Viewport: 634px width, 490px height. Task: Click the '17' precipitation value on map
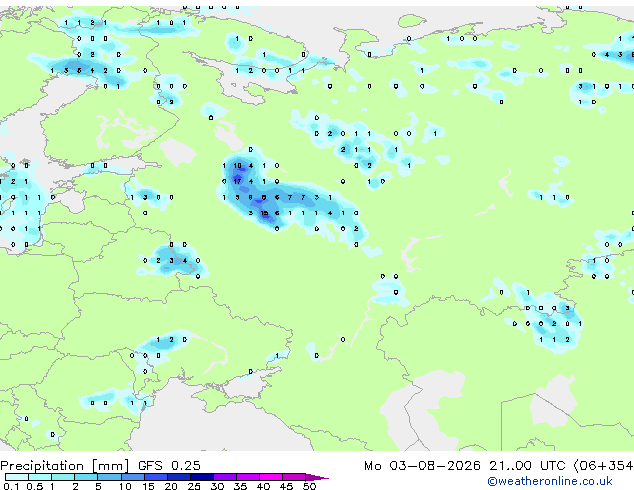pyautogui.click(x=237, y=182)
